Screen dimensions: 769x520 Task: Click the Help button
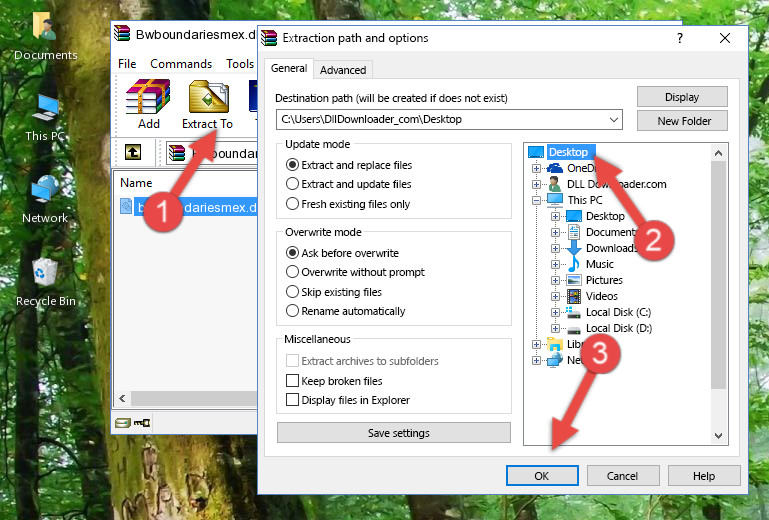[x=704, y=476]
